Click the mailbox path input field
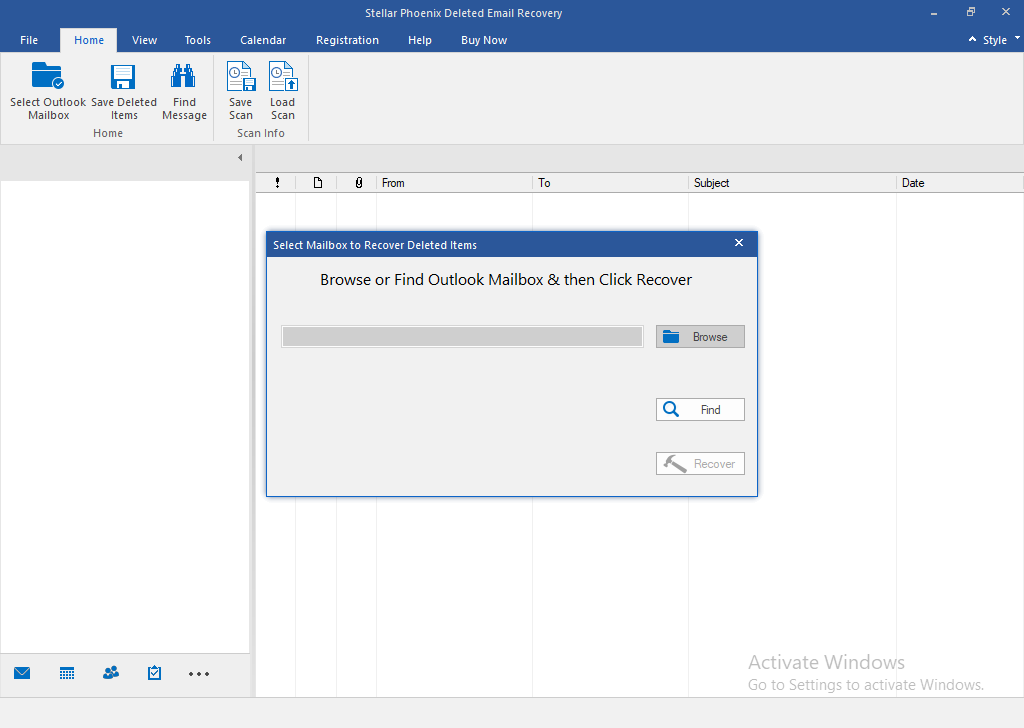 462,337
